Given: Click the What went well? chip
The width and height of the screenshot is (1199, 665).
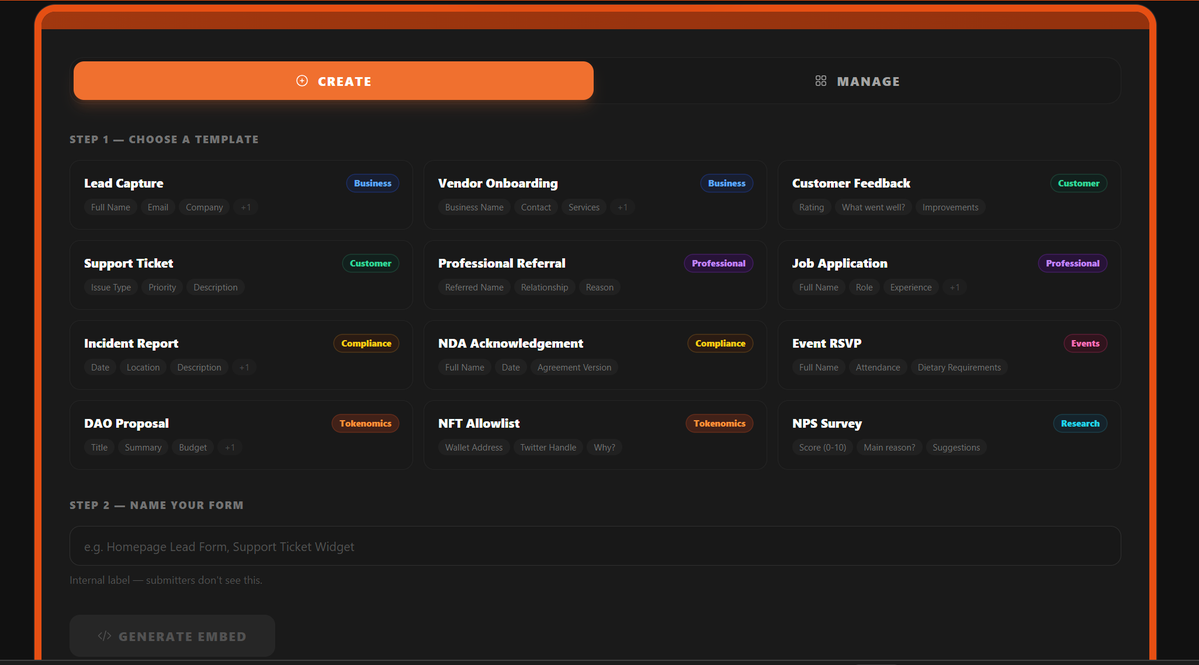Looking at the screenshot, I should (872, 207).
